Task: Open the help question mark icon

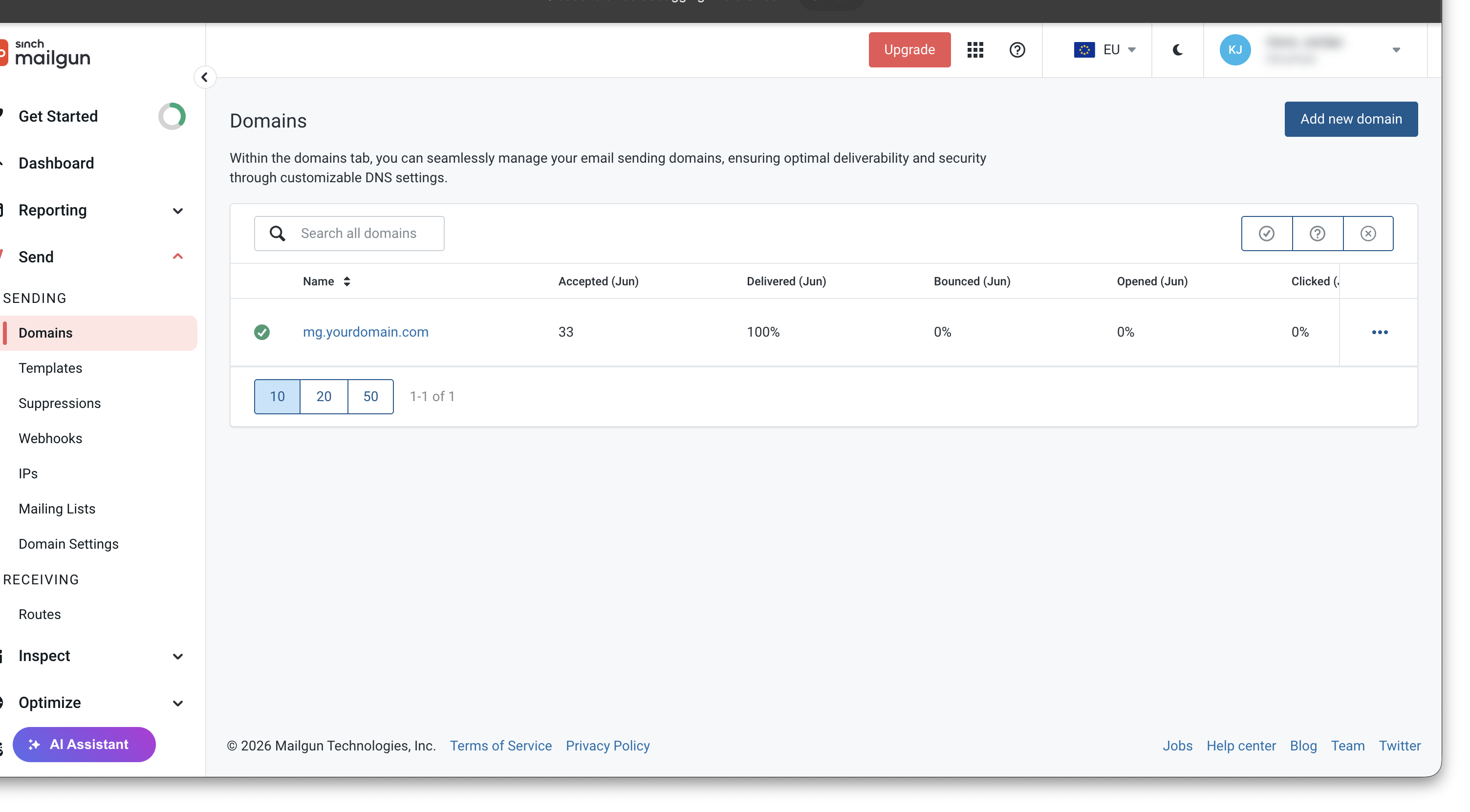Action: tap(1017, 50)
